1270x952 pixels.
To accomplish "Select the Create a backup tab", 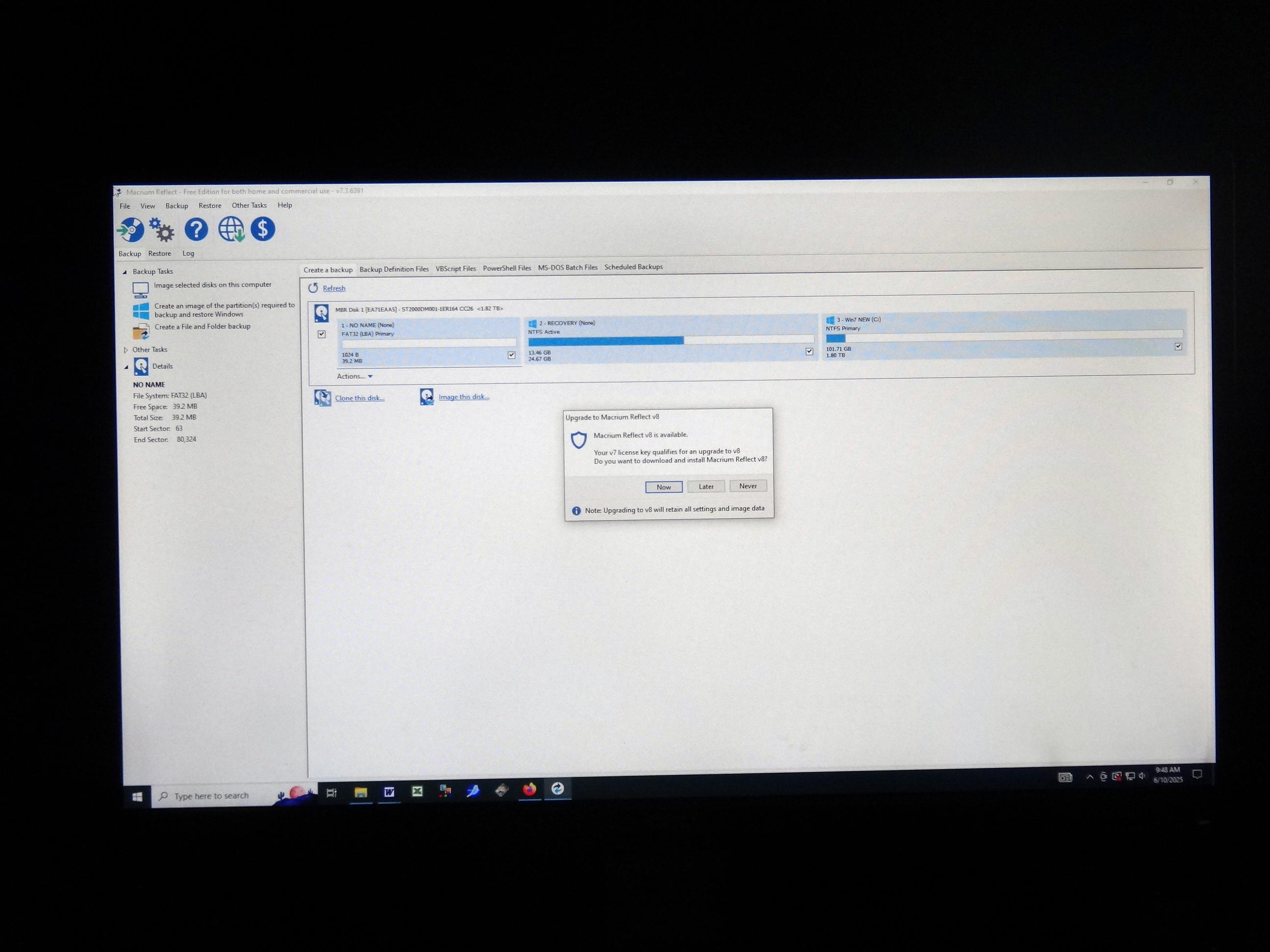I will (x=328, y=270).
